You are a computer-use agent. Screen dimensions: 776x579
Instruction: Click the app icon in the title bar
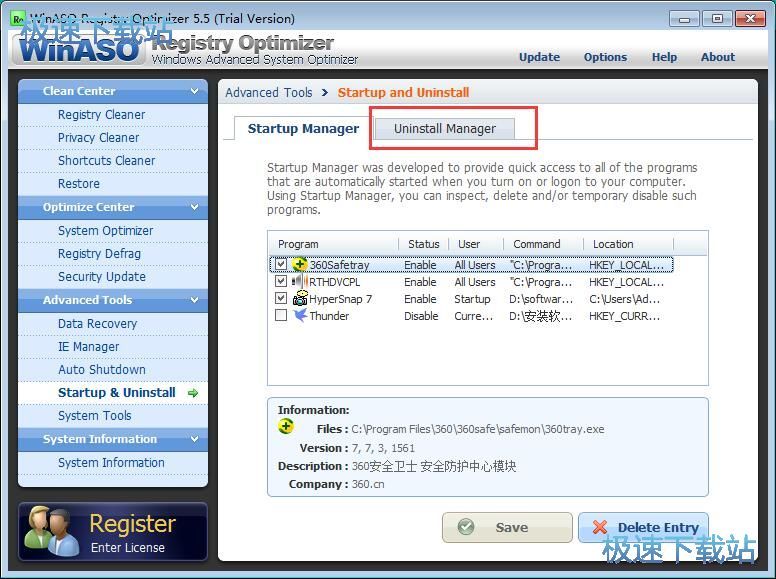click(x=18, y=19)
